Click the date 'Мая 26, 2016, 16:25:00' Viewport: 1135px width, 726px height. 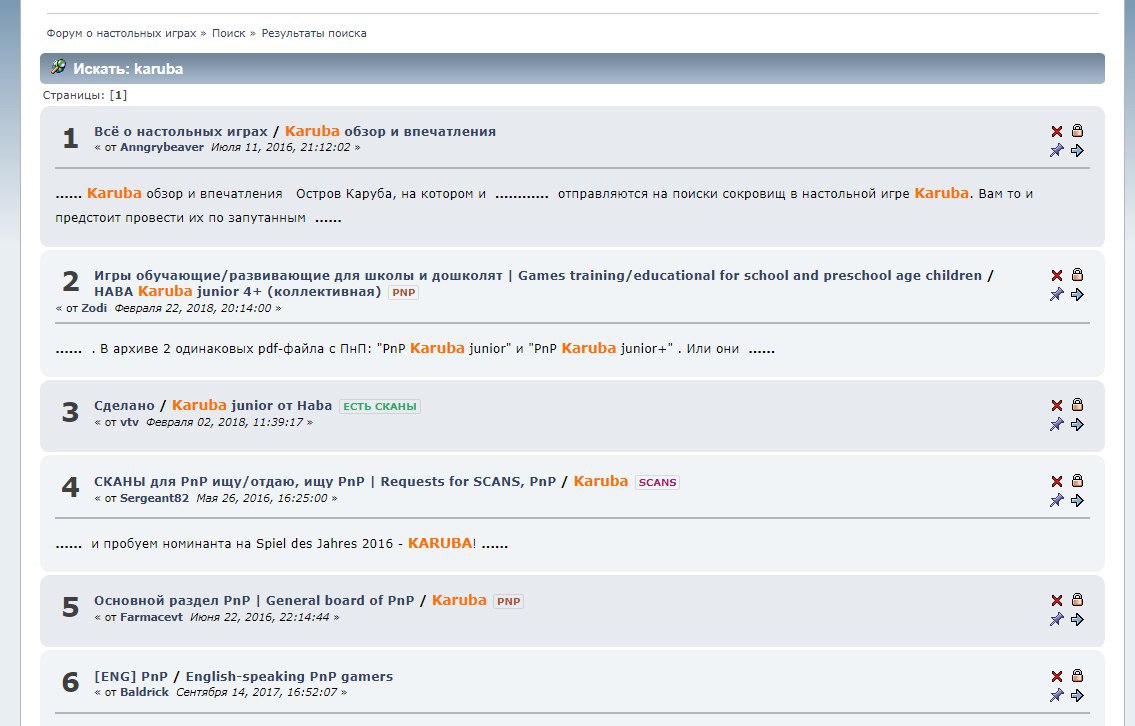click(261, 498)
